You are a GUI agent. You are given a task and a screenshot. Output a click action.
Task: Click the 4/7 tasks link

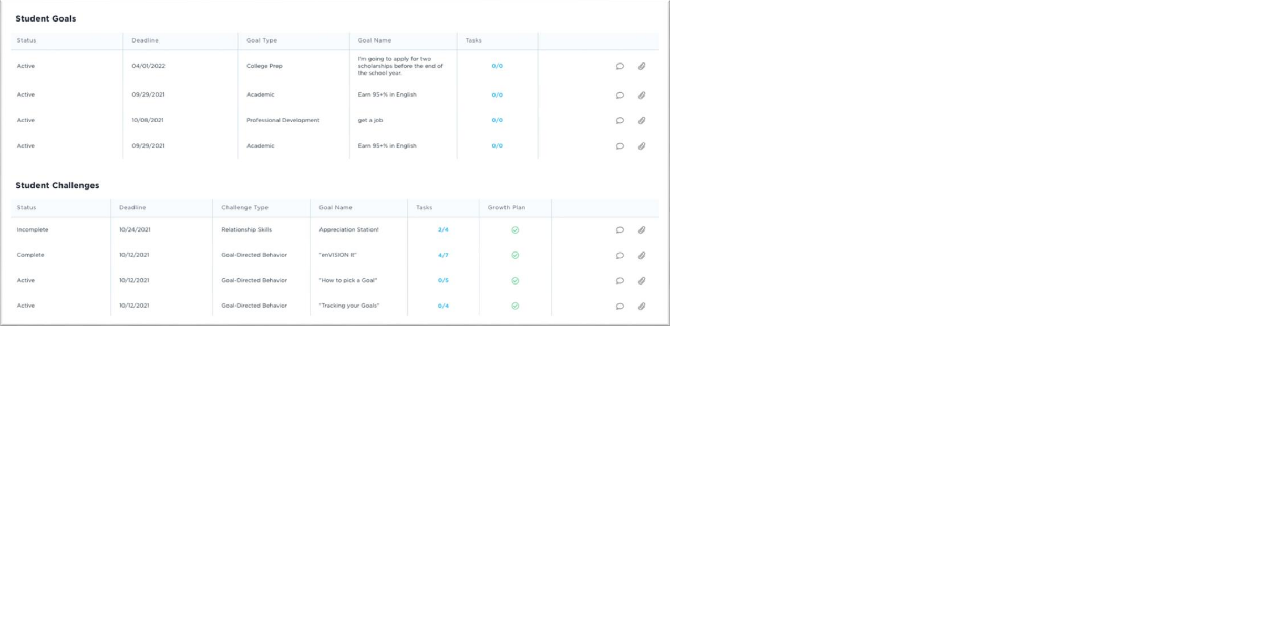point(443,255)
